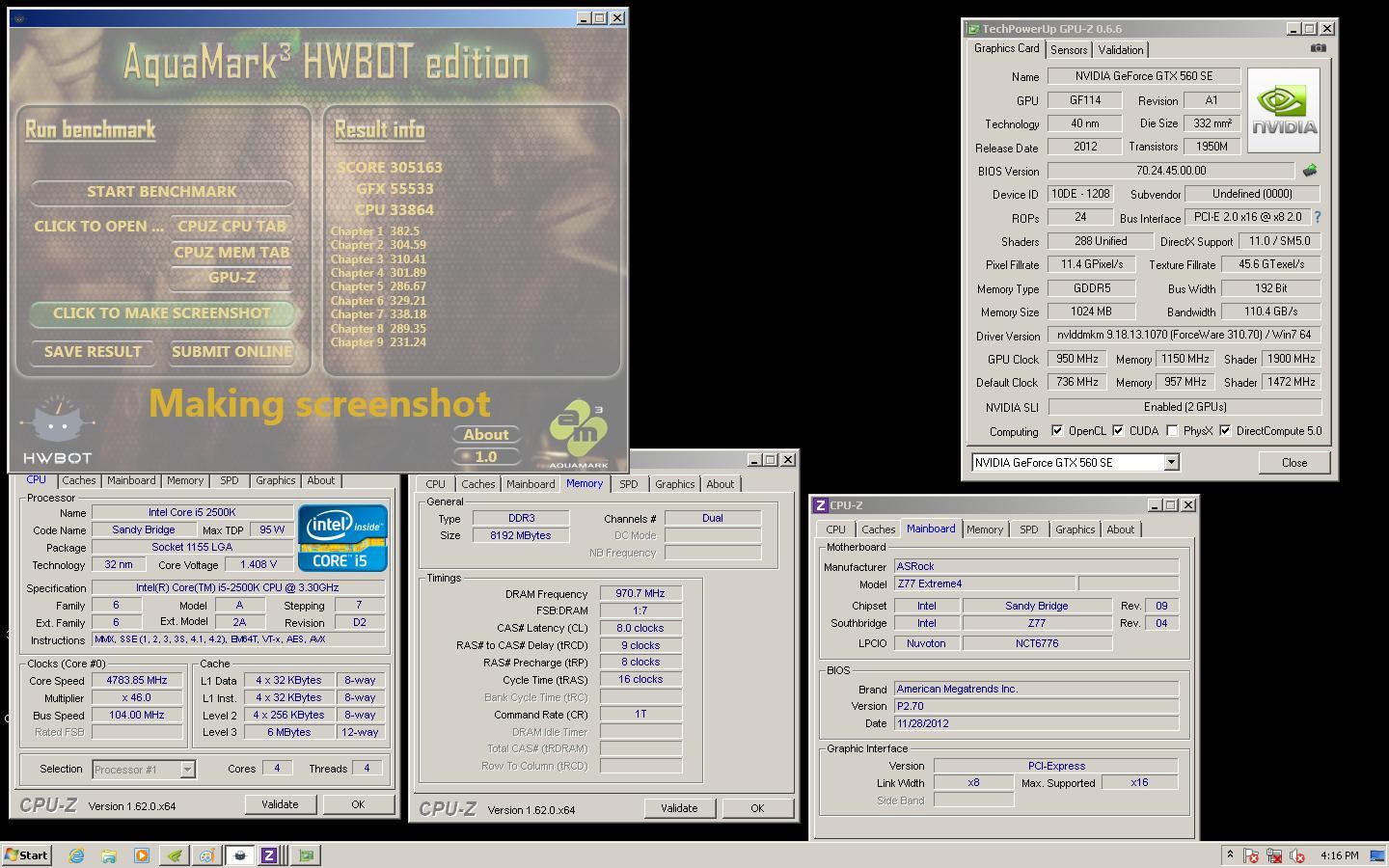Viewport: 1389px width, 868px height.
Task: Click the 1.0 version button in AquaMark
Action: 486,456
